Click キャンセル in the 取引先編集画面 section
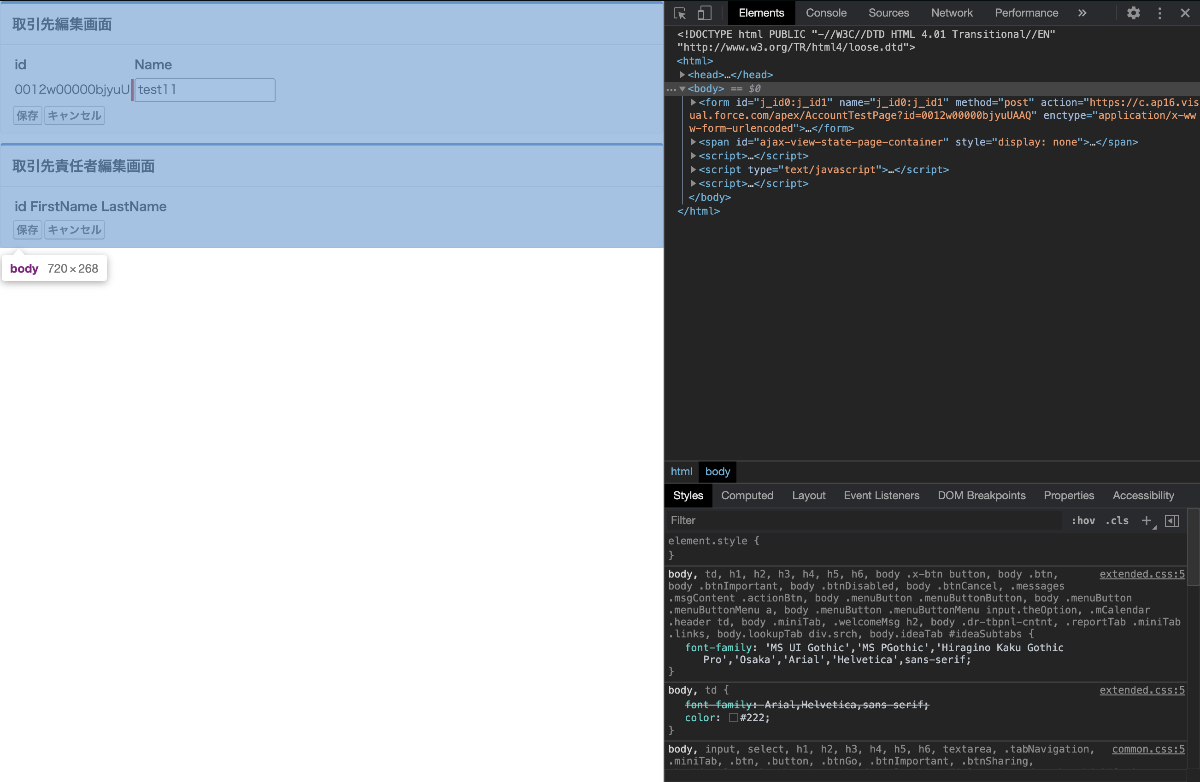This screenshot has width=1200, height=782. tap(74, 116)
